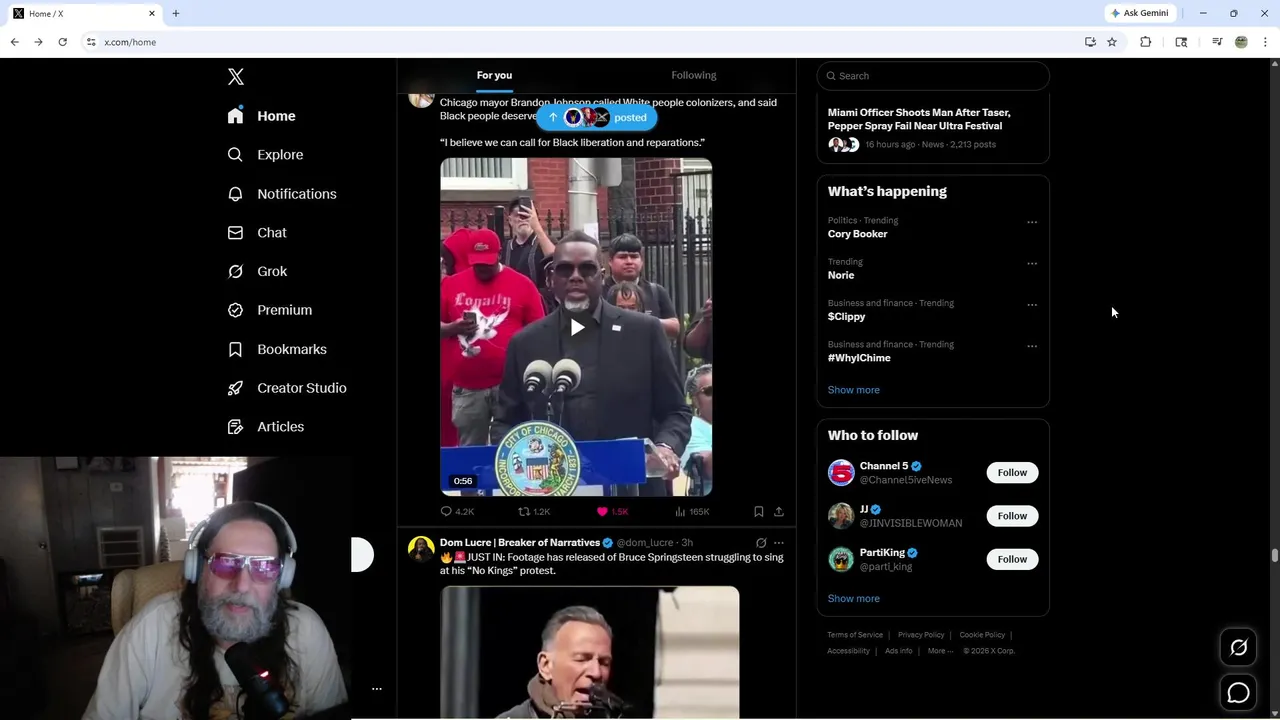Viewport: 1280px width, 720px height.
Task: Select the Creator Studio rocket icon
Action: 235,388
